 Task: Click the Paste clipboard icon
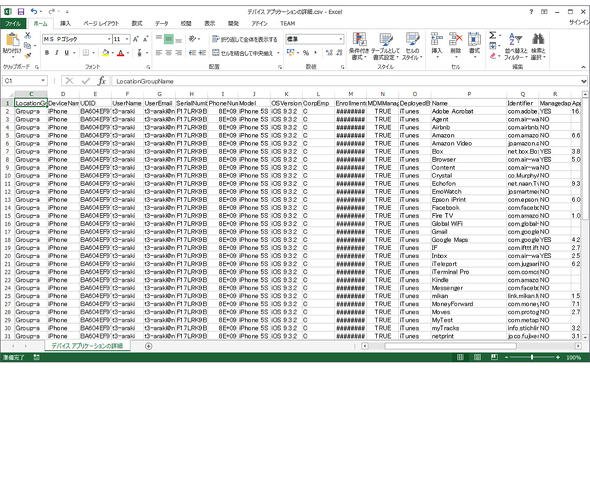point(12,40)
